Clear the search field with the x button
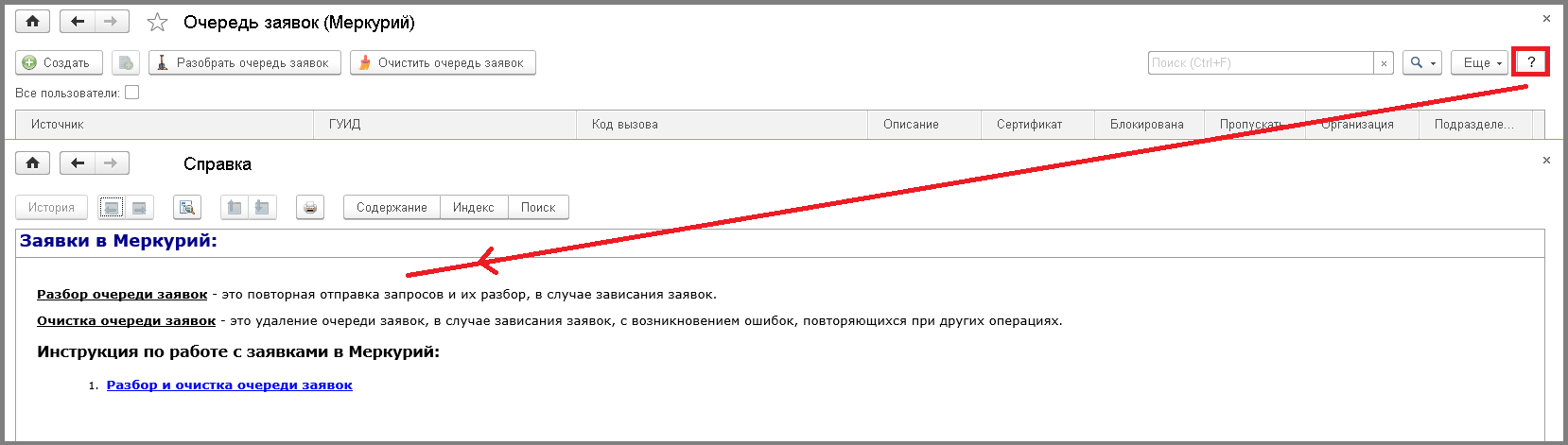 1384,62
